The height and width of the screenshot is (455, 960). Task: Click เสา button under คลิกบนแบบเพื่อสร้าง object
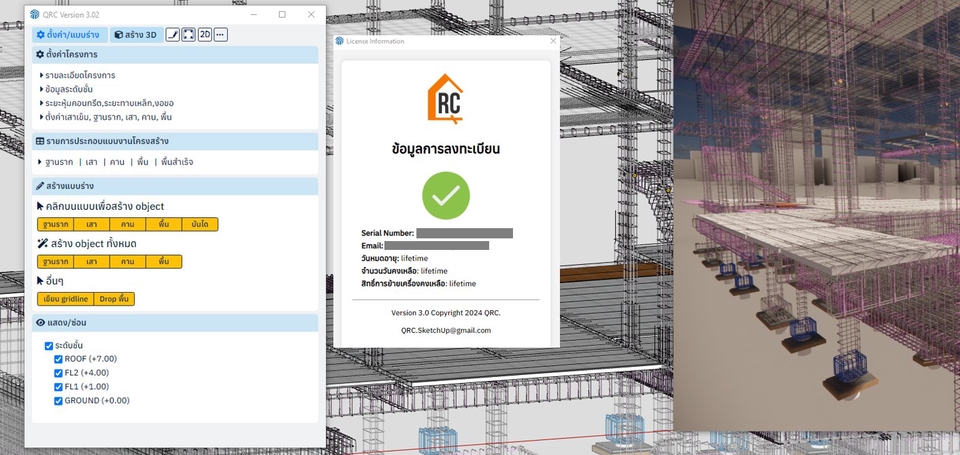click(x=92, y=224)
